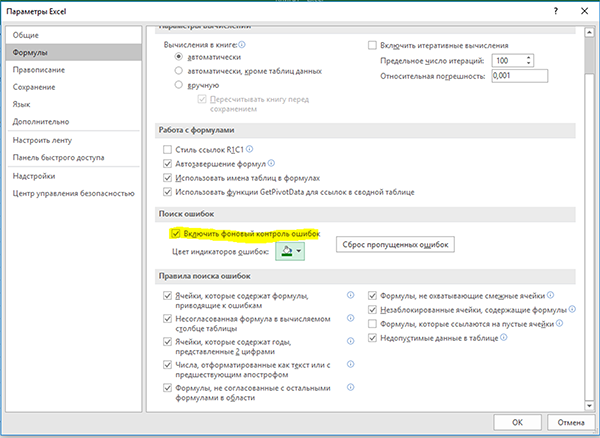This screenshot has height=438, width=600.
Task: Open Язык settings category
Action: [73, 104]
